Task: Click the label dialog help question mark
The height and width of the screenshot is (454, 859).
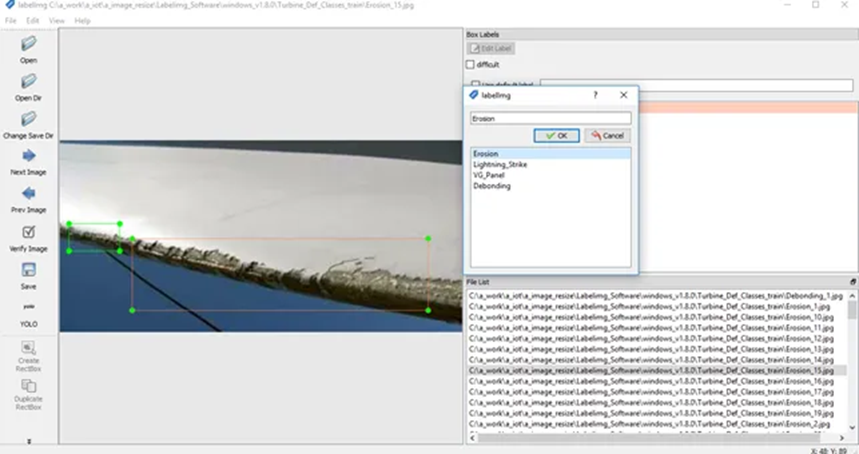Action: click(x=595, y=95)
